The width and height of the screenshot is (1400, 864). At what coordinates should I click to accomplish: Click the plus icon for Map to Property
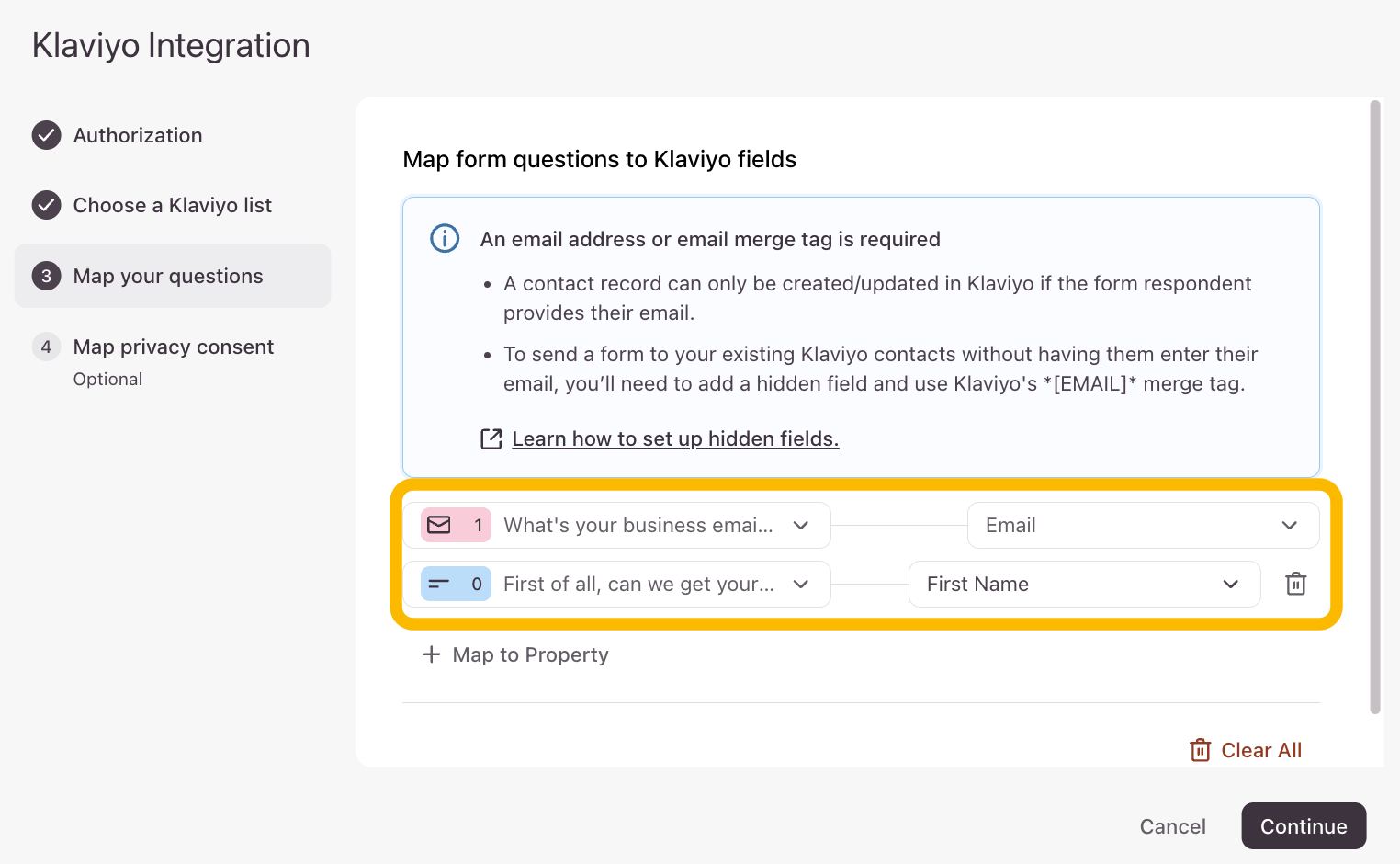coord(431,654)
